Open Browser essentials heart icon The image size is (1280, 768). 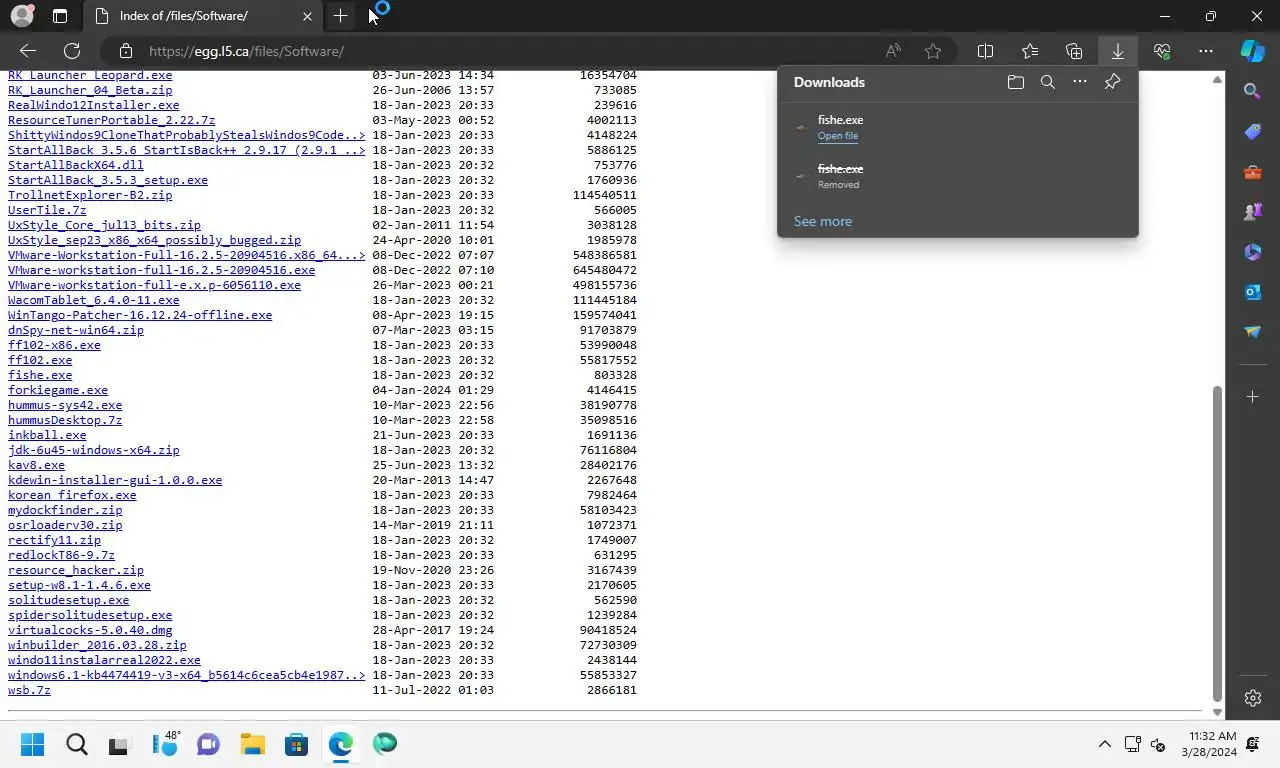click(1162, 51)
